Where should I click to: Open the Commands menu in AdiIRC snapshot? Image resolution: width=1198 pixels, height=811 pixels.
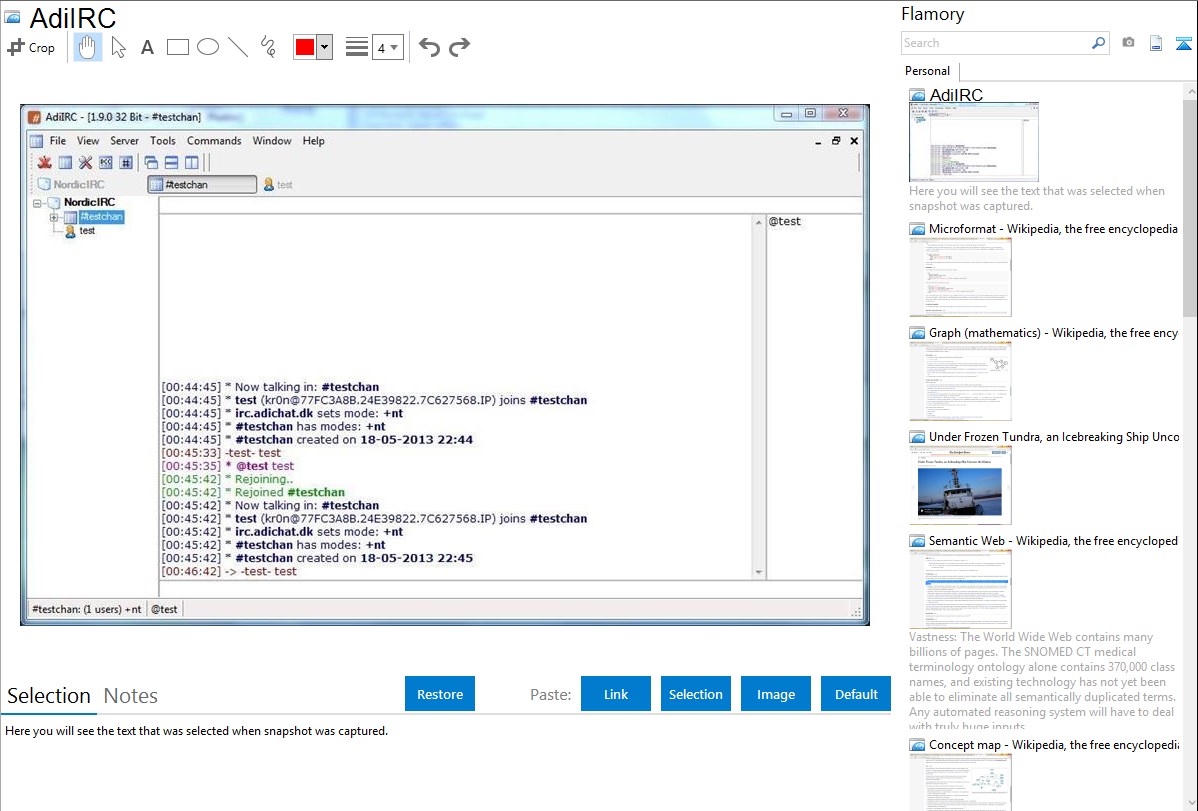214,141
